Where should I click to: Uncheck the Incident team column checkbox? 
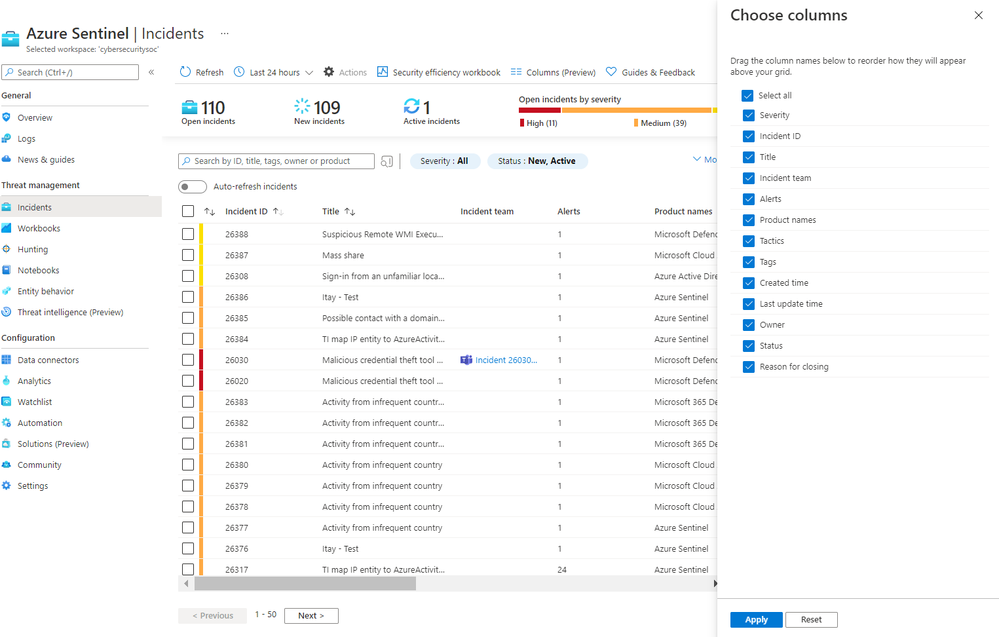tap(749, 178)
